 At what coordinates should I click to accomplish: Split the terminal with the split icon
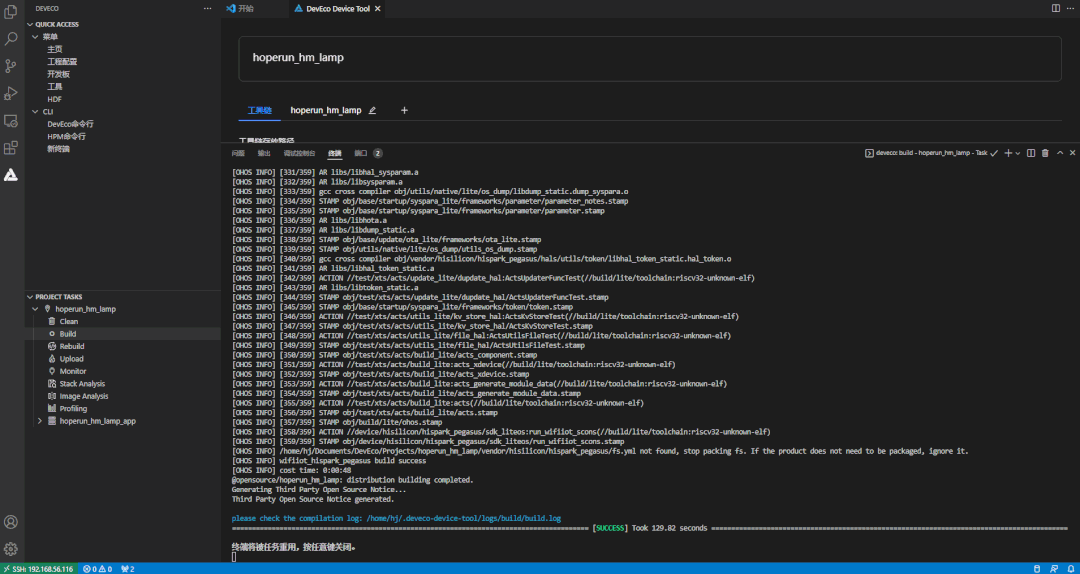(x=1031, y=153)
